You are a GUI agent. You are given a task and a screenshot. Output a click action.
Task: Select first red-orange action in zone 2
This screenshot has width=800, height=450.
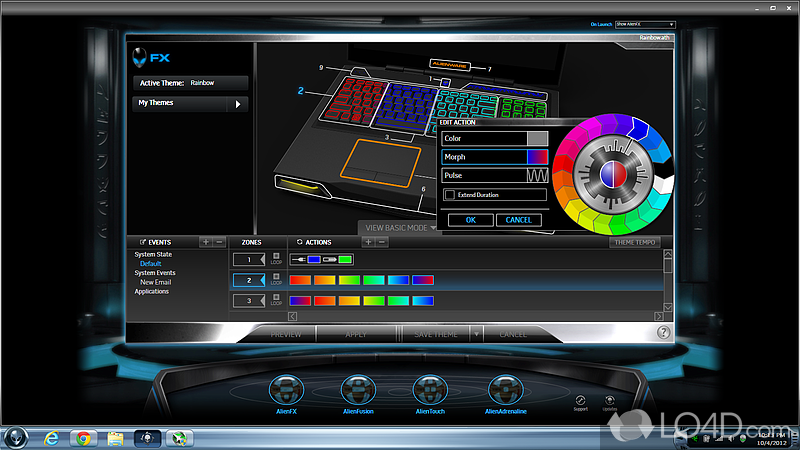coord(300,280)
